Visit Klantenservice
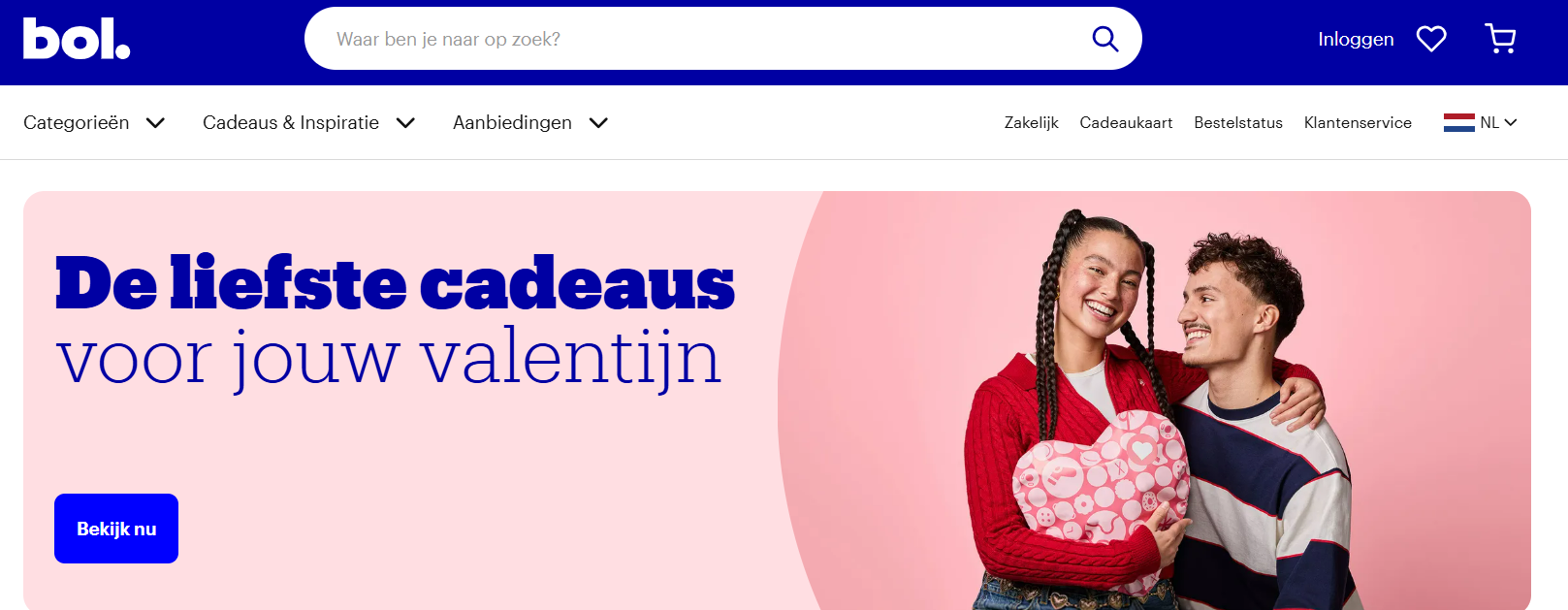This screenshot has height=610, width=1568. (x=1358, y=122)
